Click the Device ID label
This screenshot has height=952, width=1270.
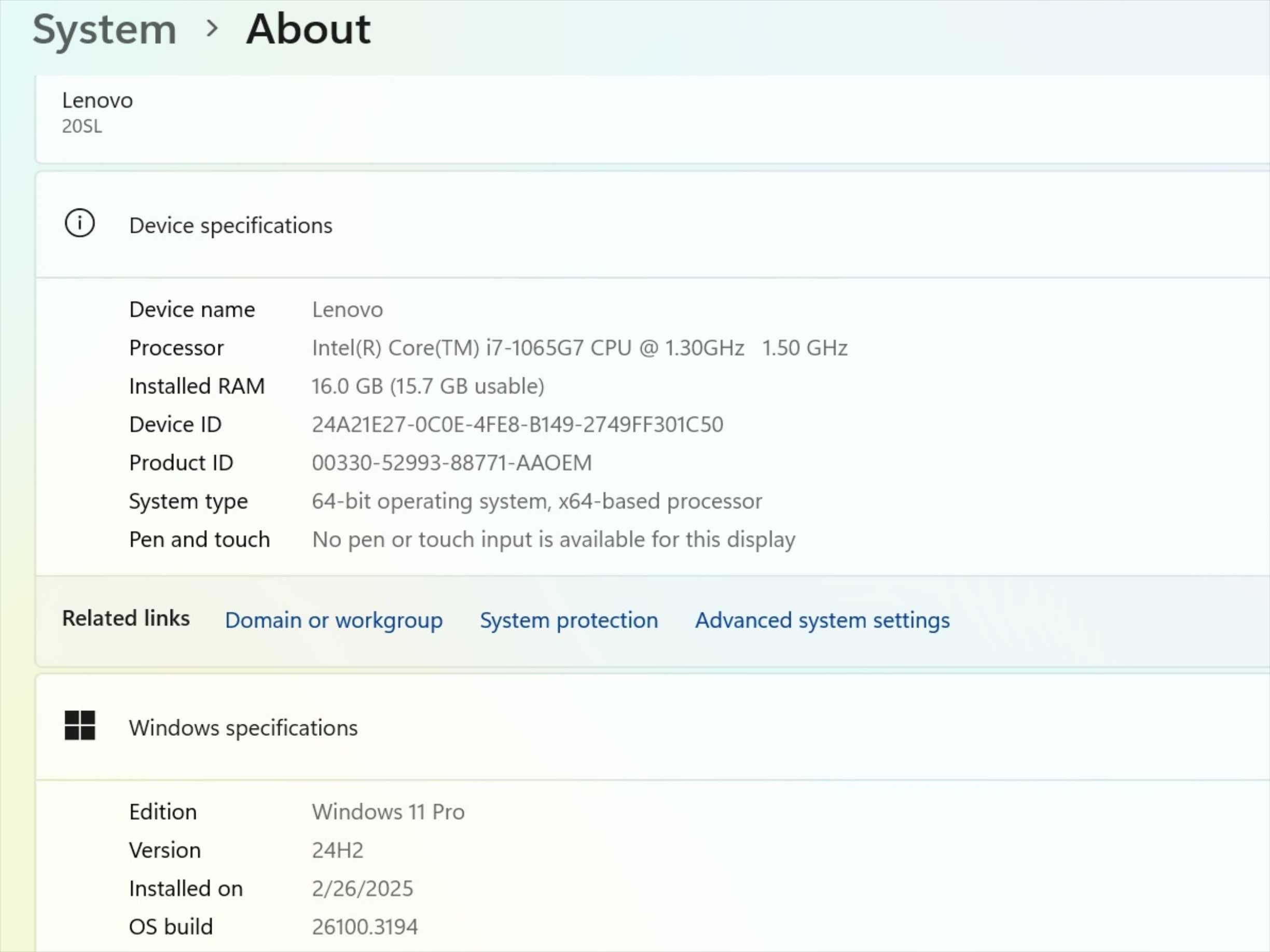pos(175,425)
